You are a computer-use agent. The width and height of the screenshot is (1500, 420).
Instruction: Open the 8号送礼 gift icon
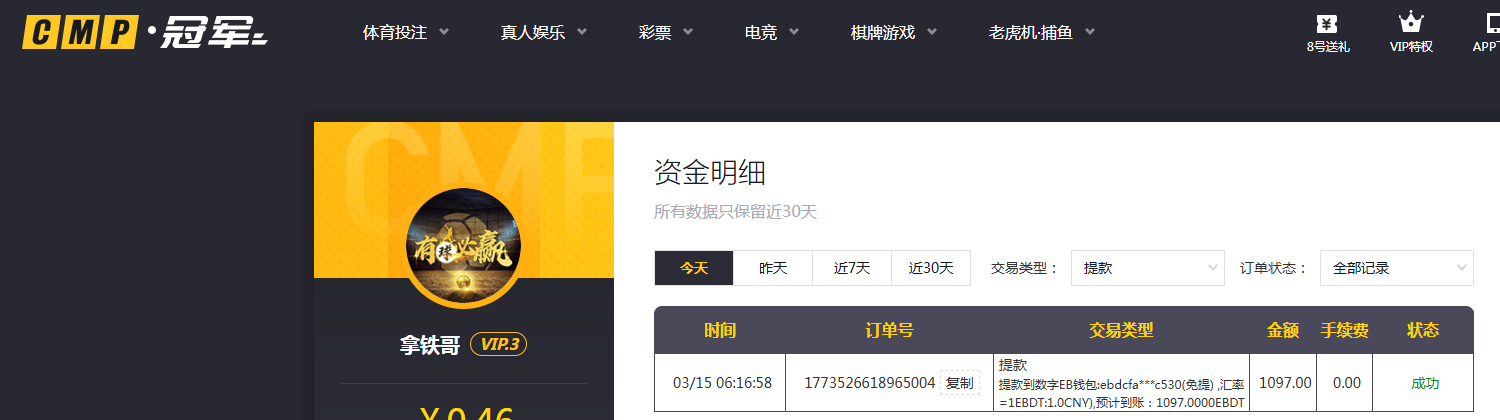coord(1328,24)
